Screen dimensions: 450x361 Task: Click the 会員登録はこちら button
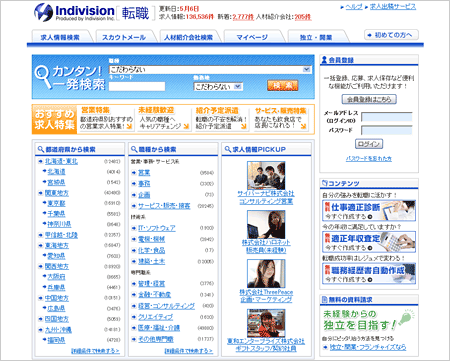tap(369, 99)
